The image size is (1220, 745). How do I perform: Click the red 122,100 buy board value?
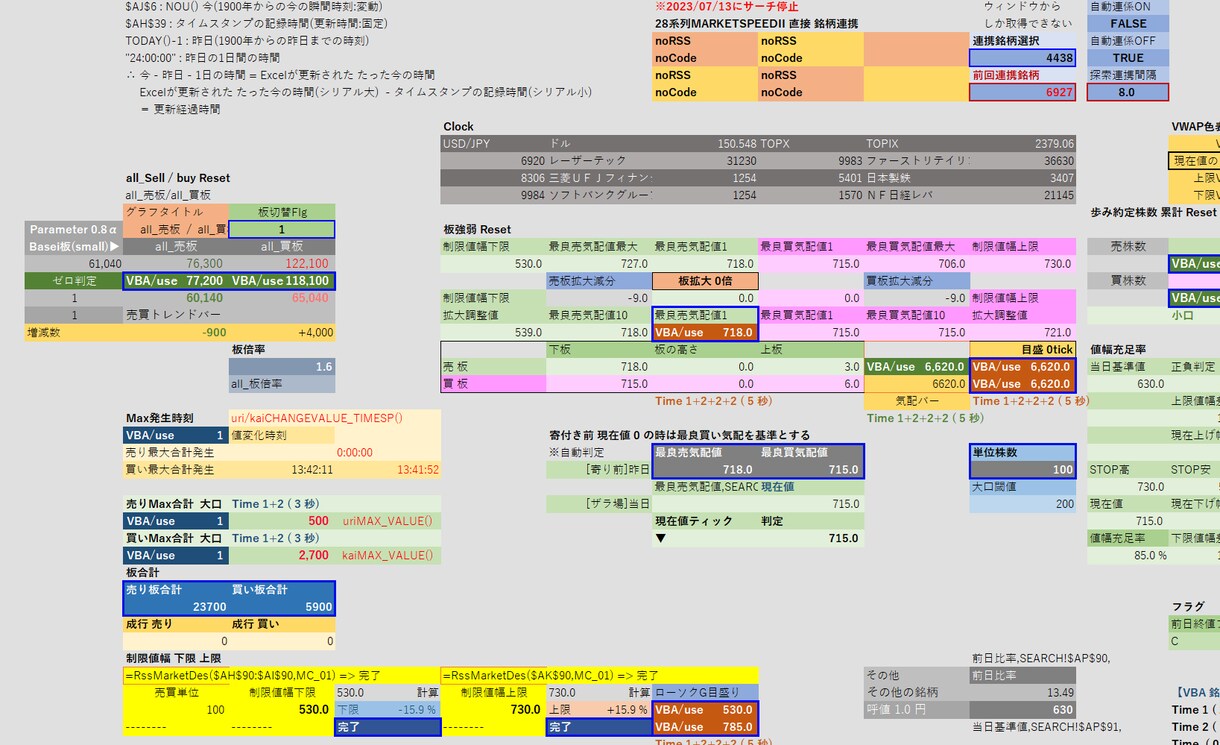click(x=282, y=264)
